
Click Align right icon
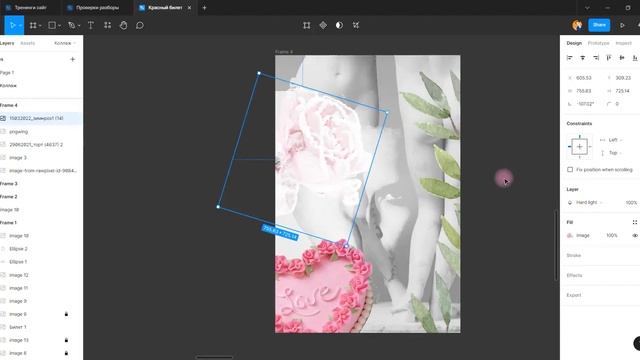(x=596, y=58)
